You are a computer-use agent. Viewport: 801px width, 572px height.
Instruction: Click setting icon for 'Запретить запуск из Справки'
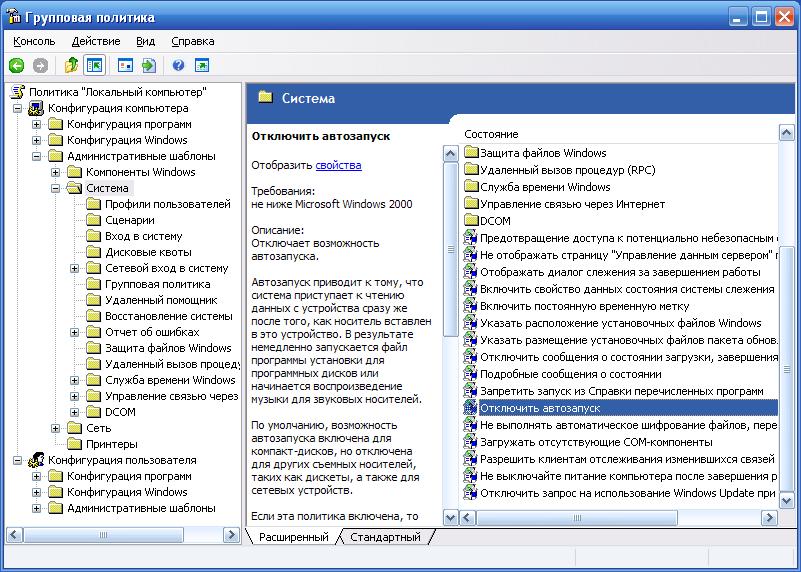click(x=470, y=391)
